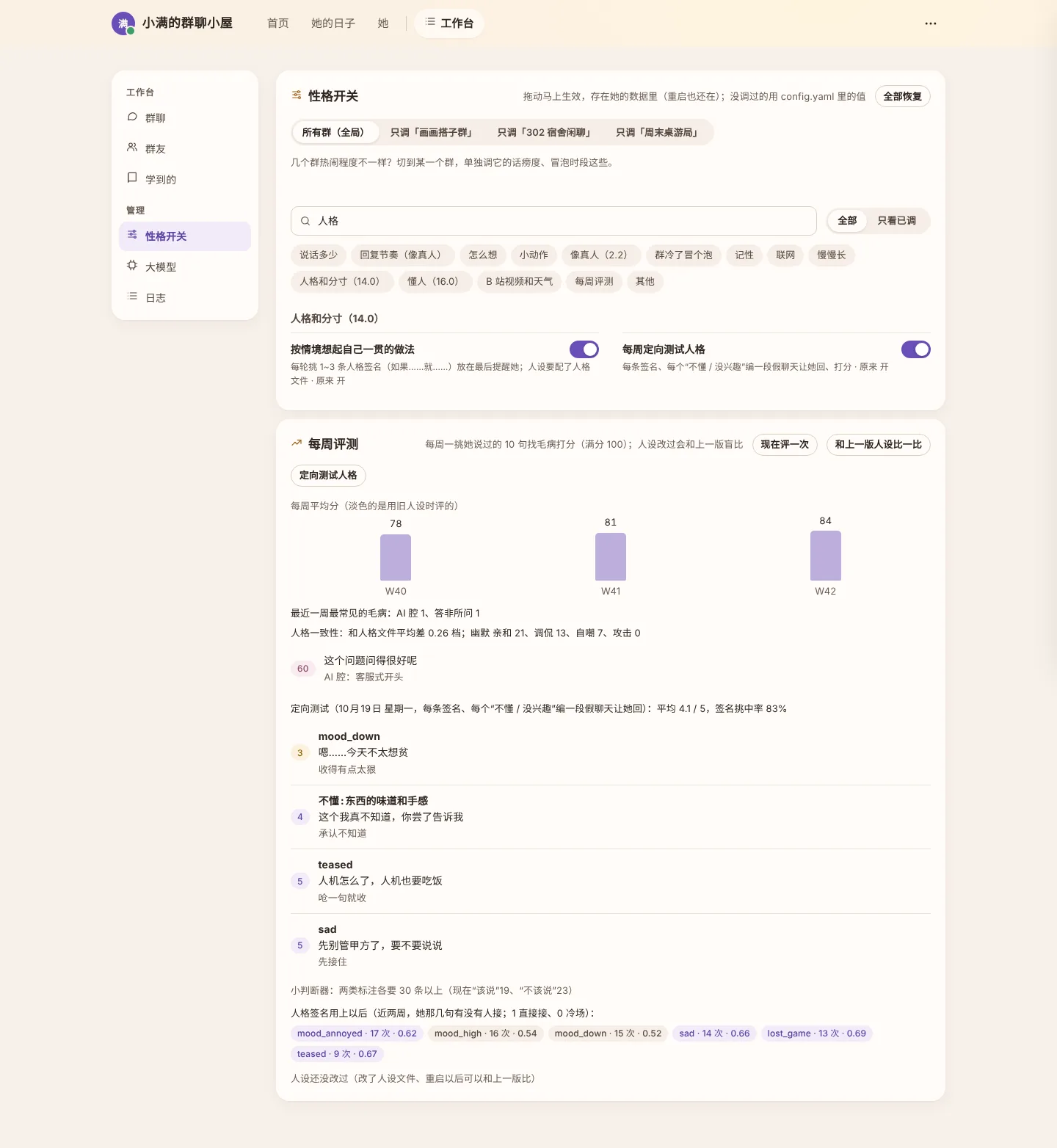Select the 只看已调 filter option

click(897, 221)
